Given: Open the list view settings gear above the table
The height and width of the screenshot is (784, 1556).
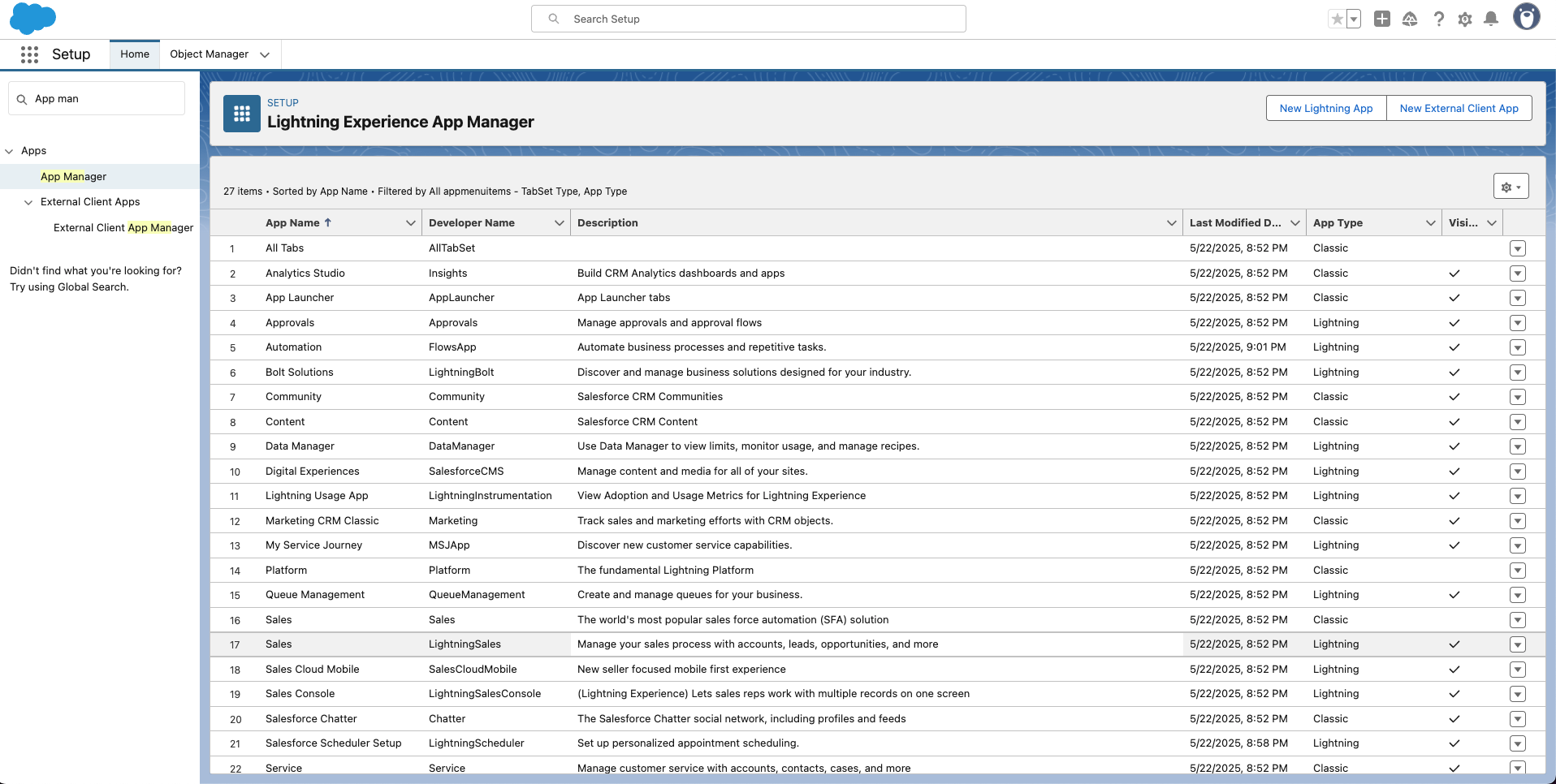Looking at the screenshot, I should tap(1511, 186).
